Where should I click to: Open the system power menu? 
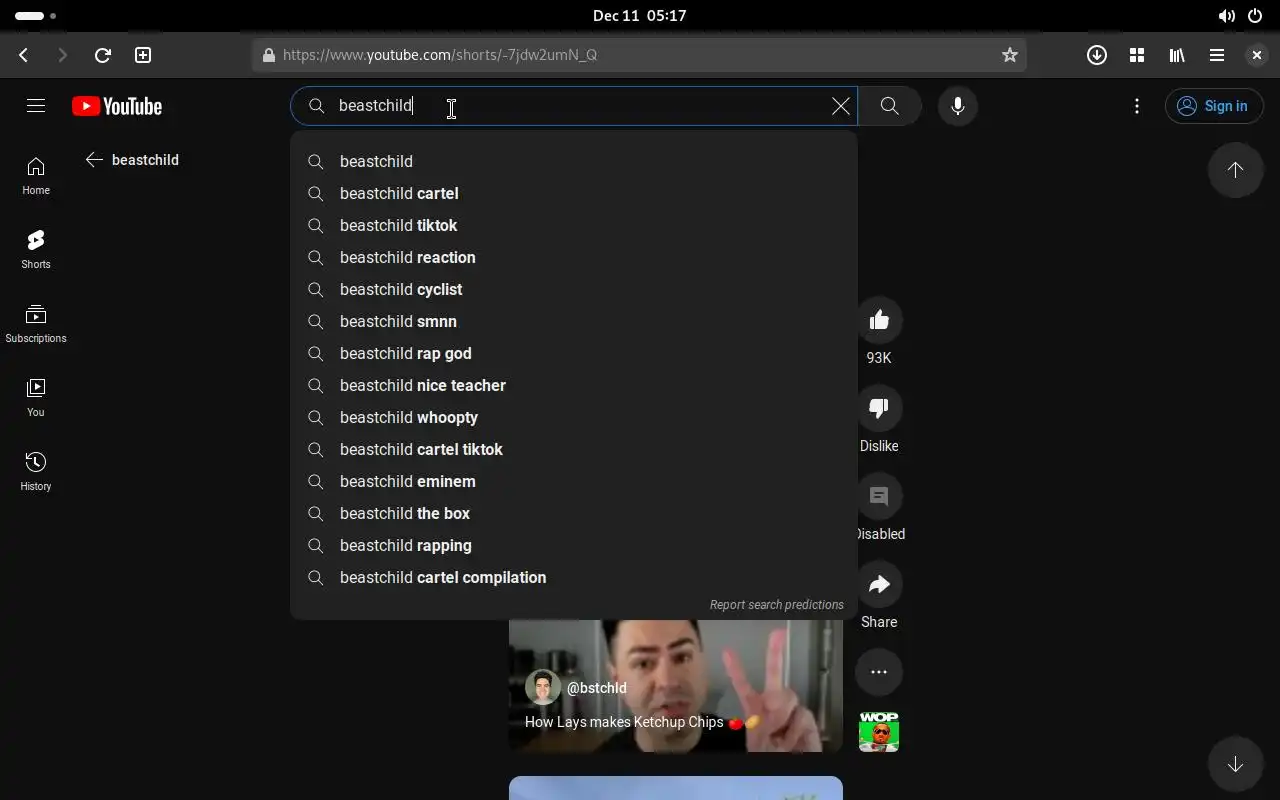pos(1256,16)
